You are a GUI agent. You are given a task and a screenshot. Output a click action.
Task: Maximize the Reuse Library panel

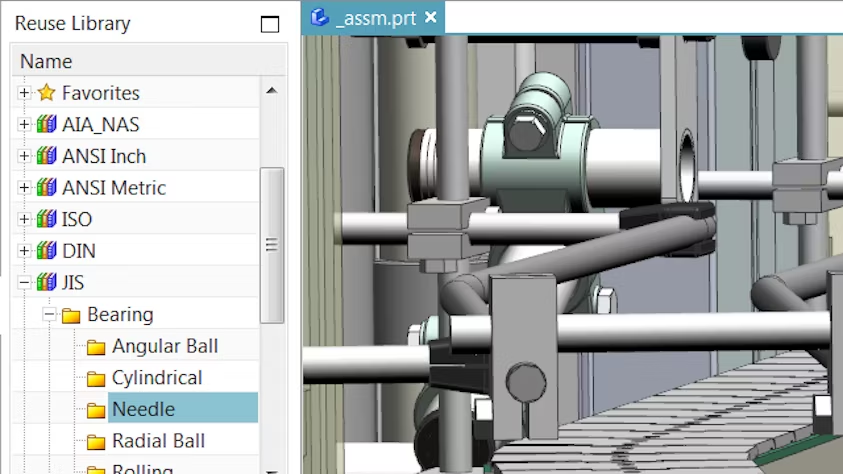(x=270, y=24)
